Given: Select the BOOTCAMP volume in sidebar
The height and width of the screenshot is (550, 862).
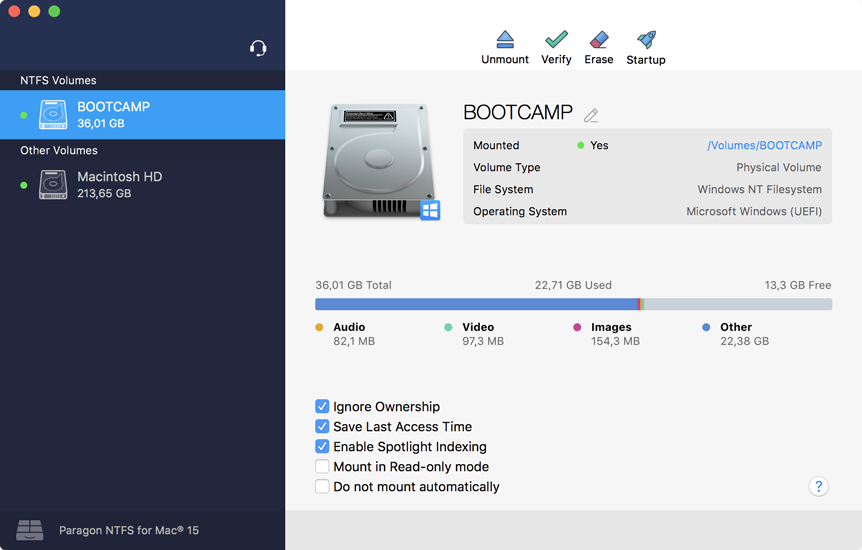Looking at the screenshot, I should [x=142, y=115].
